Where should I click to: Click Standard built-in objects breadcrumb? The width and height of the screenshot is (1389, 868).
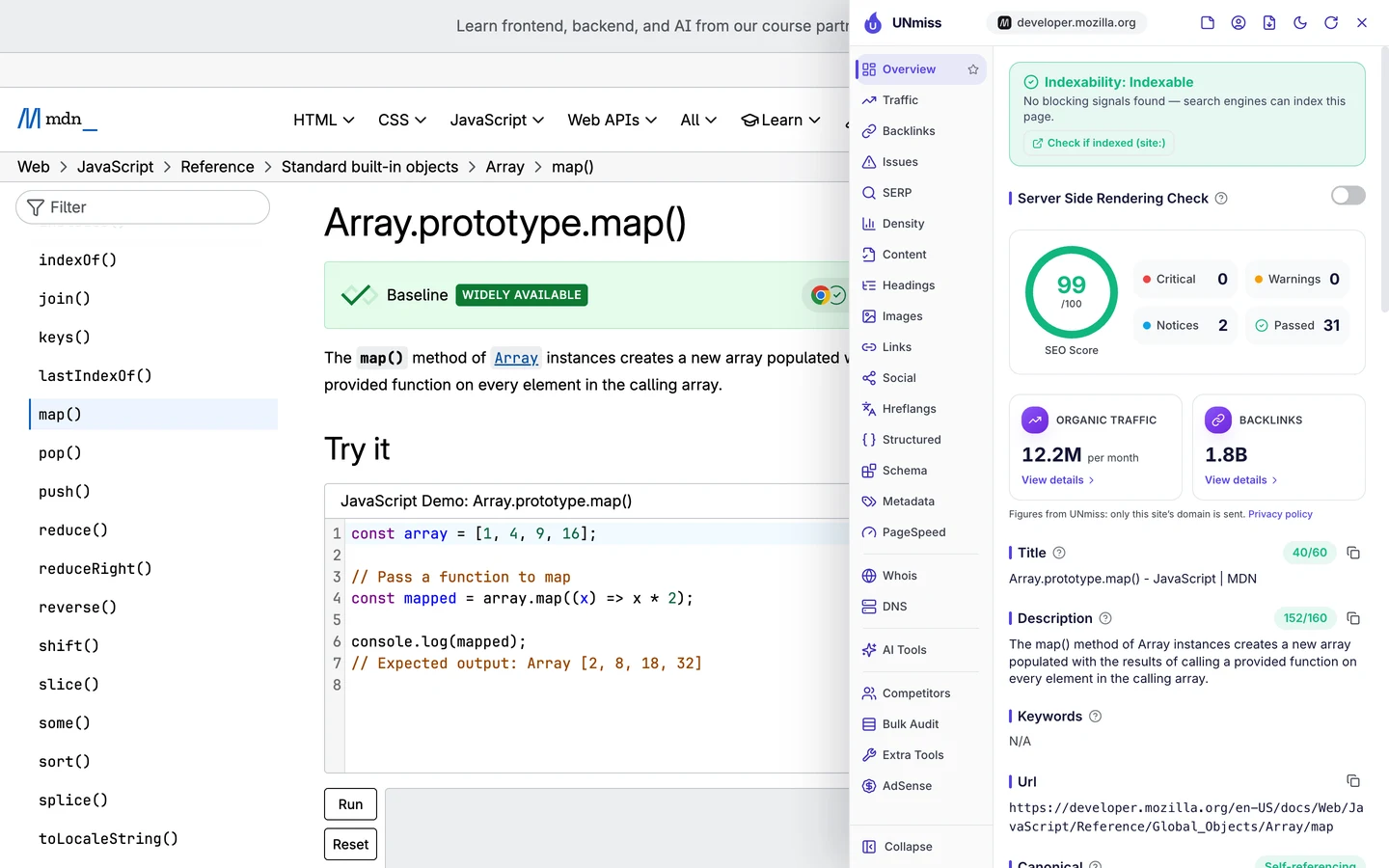pyautogui.click(x=369, y=167)
